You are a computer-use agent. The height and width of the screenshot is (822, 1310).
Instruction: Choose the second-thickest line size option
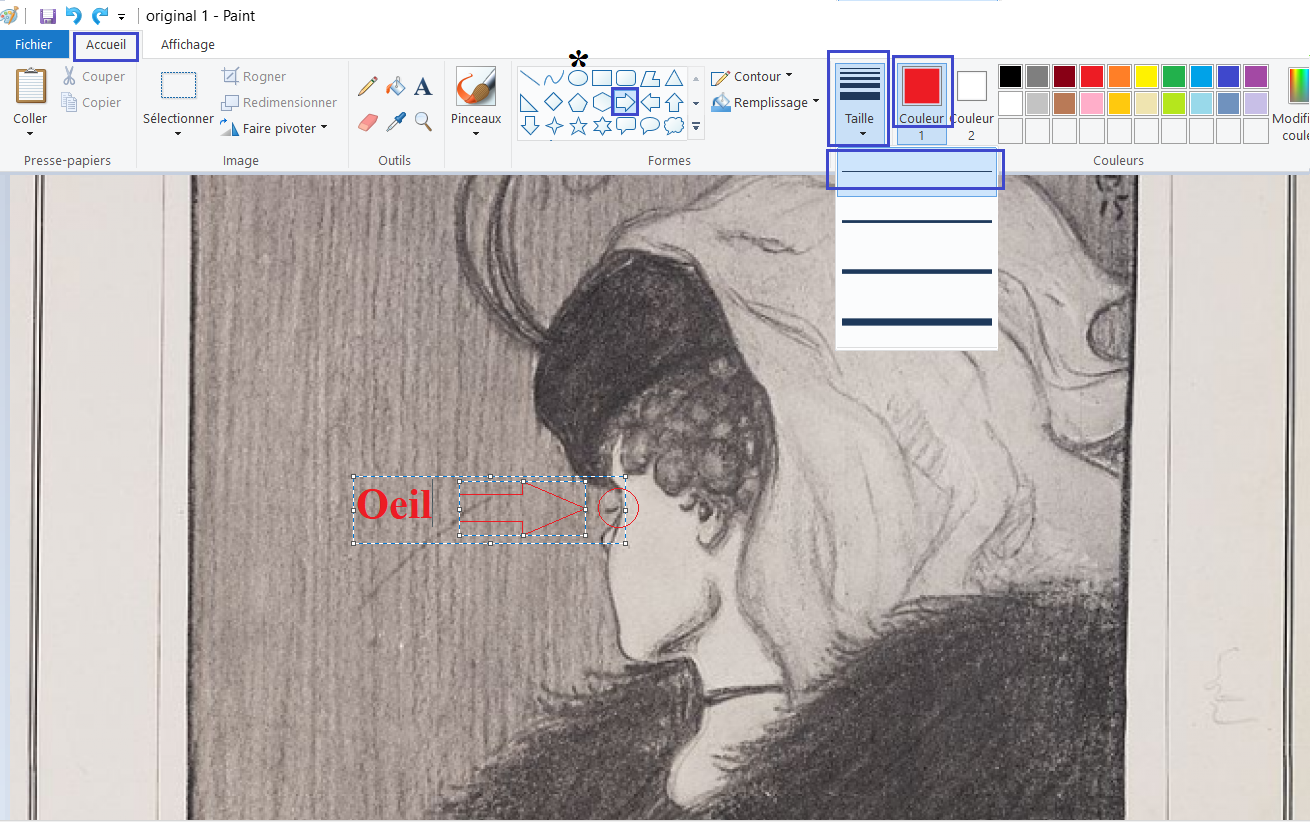pyautogui.click(x=917, y=271)
